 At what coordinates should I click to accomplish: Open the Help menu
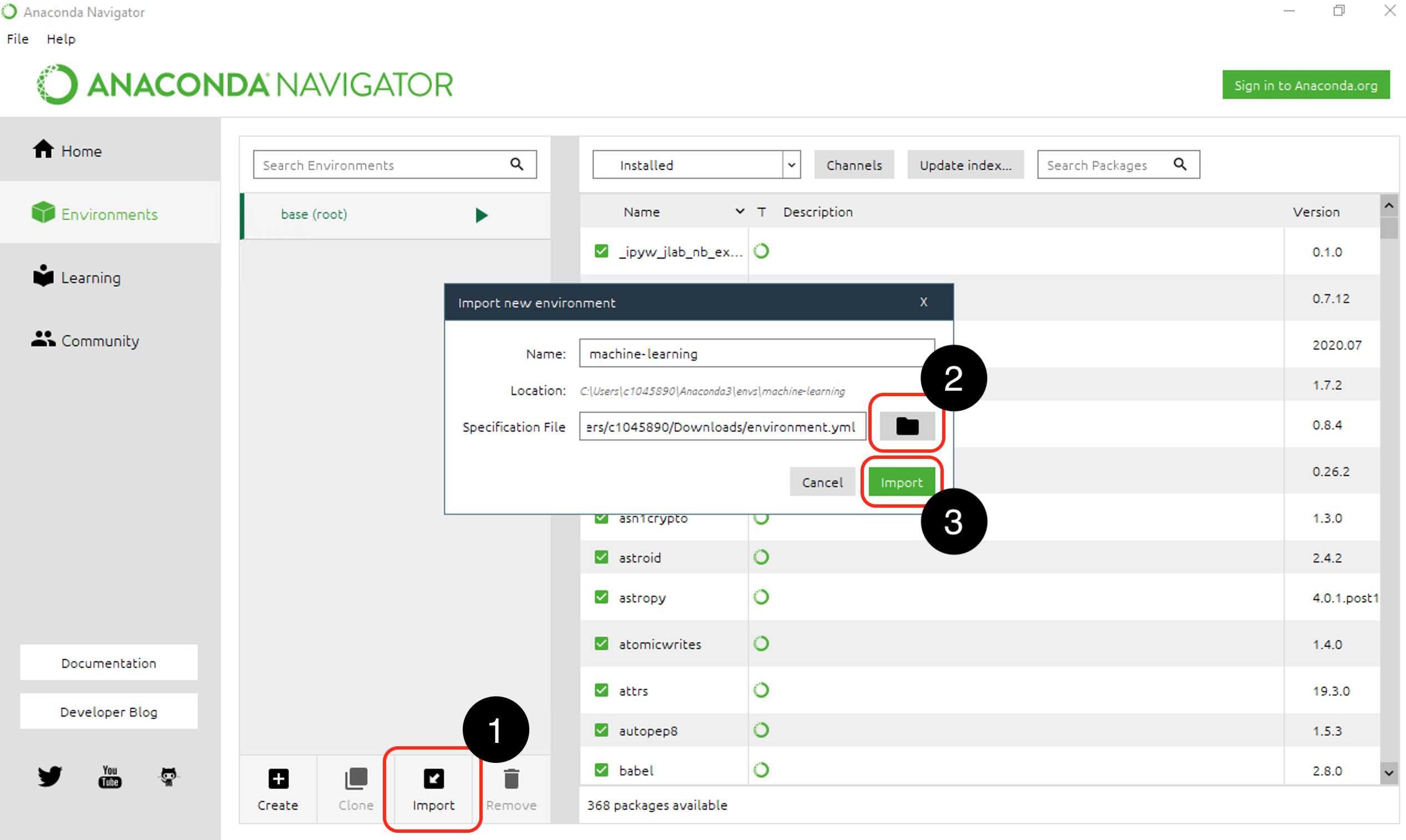click(60, 39)
